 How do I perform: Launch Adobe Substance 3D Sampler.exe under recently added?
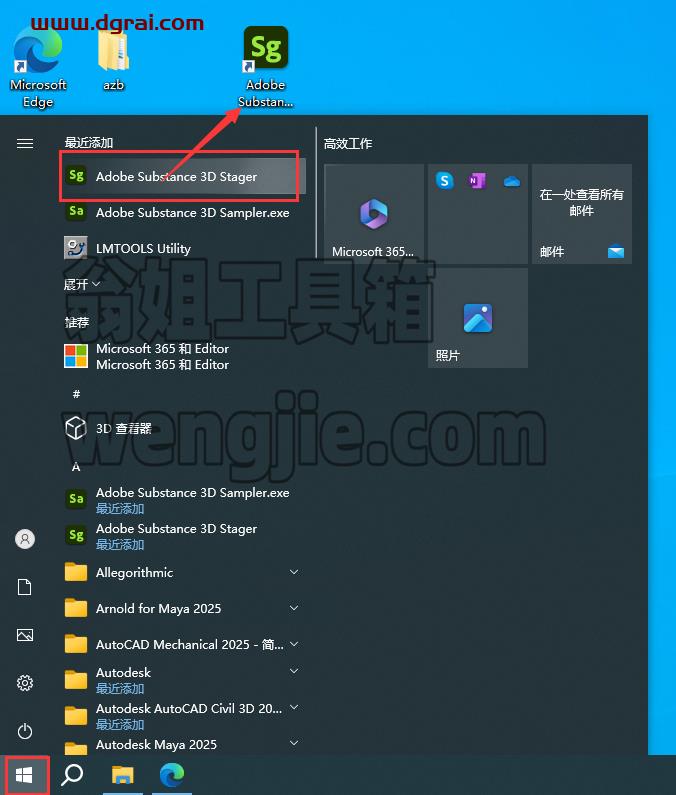183,212
